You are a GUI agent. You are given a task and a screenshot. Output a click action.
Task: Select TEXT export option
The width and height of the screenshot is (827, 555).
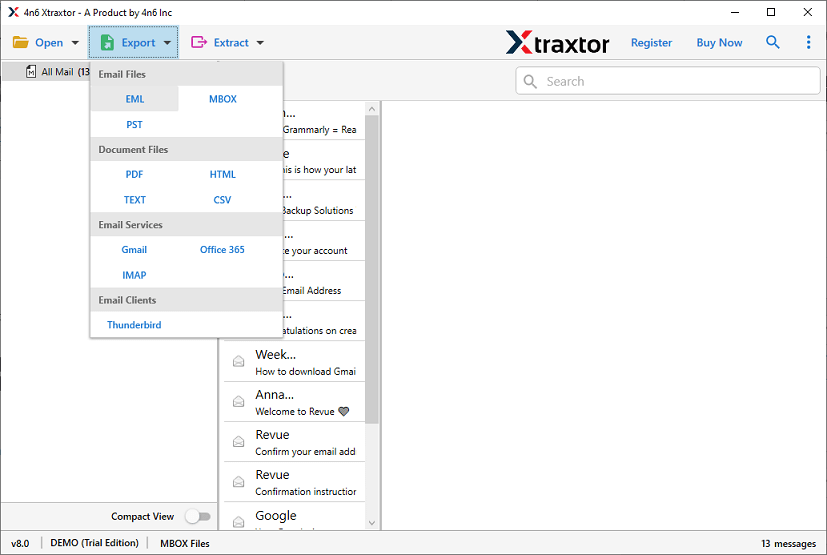coord(134,200)
